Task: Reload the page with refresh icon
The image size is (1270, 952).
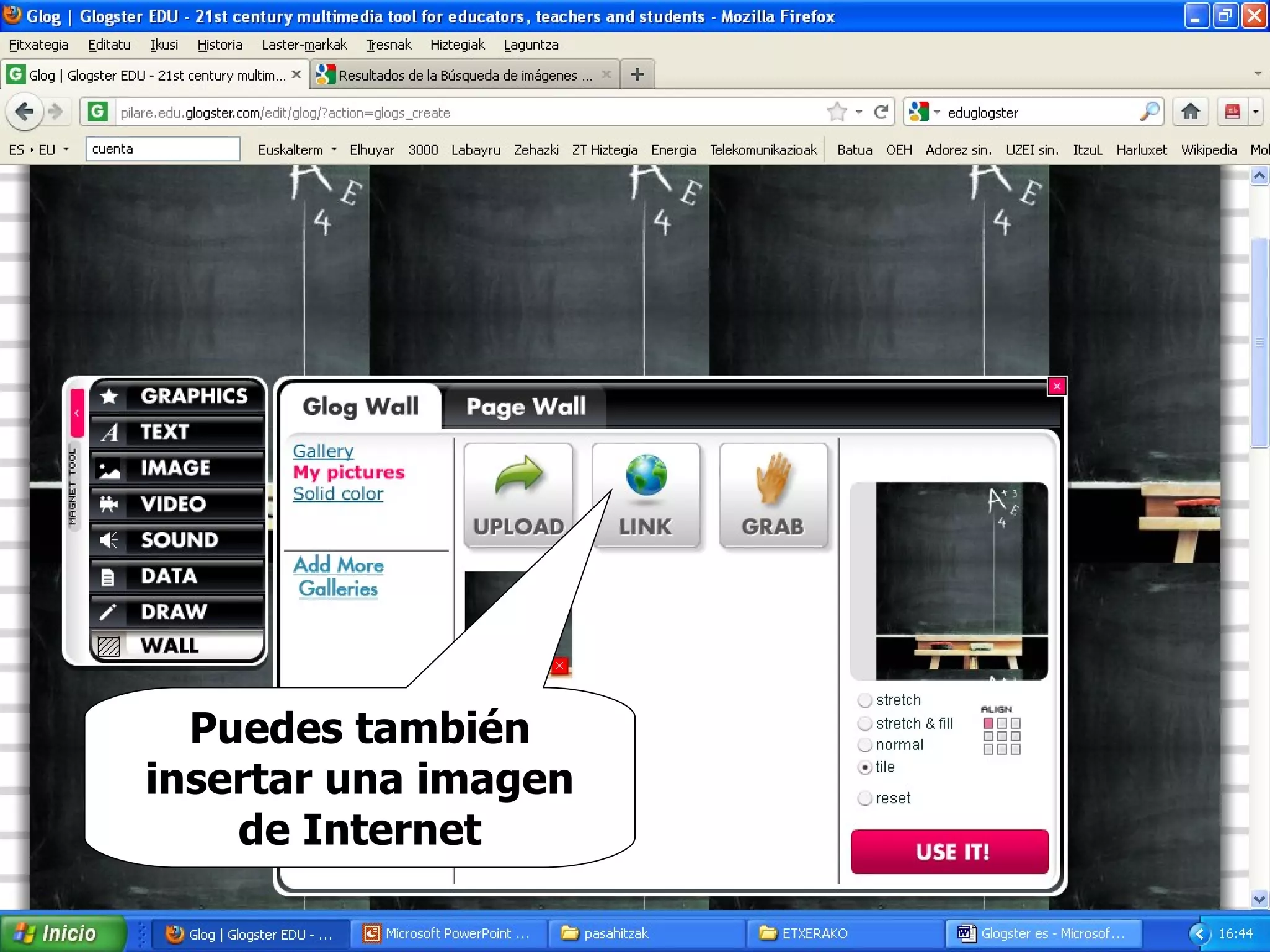Action: [x=881, y=112]
